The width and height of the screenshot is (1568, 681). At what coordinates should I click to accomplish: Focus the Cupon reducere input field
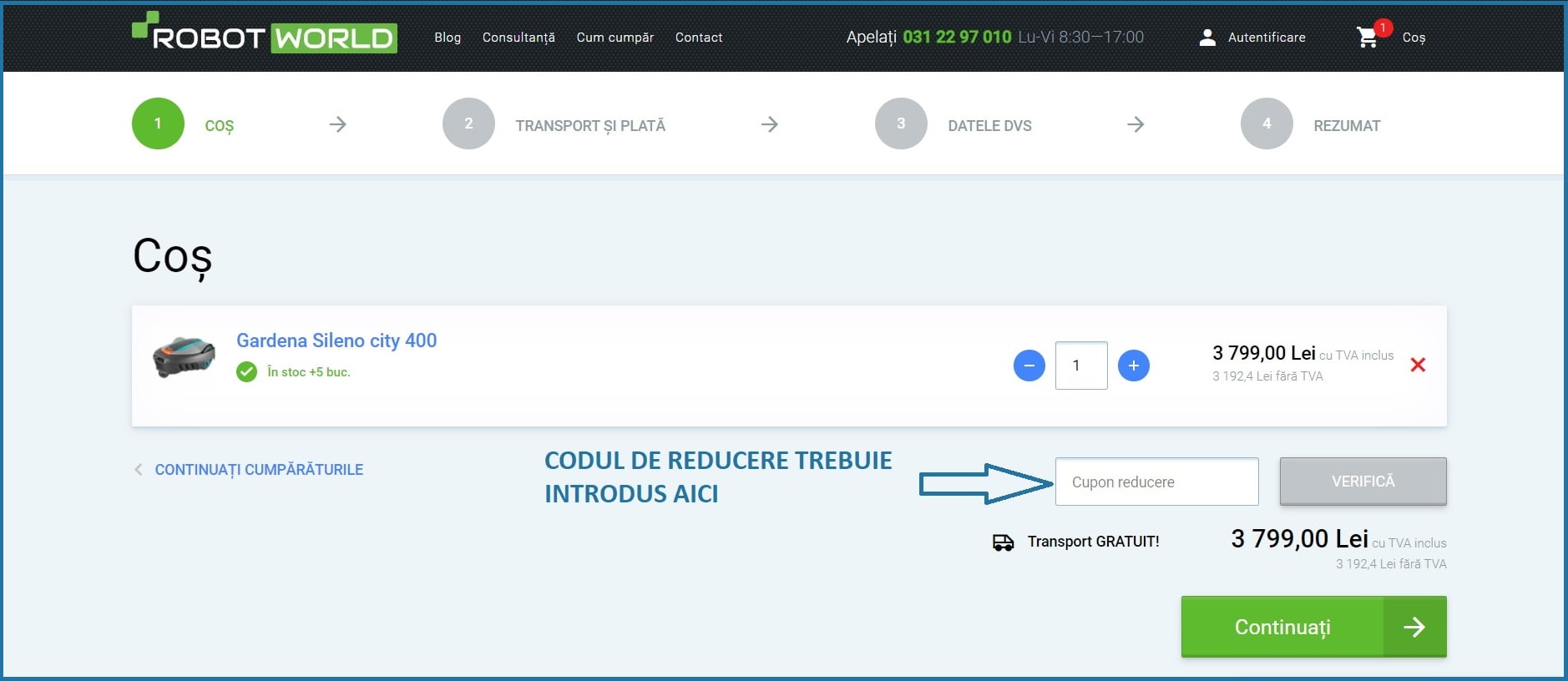(1156, 482)
